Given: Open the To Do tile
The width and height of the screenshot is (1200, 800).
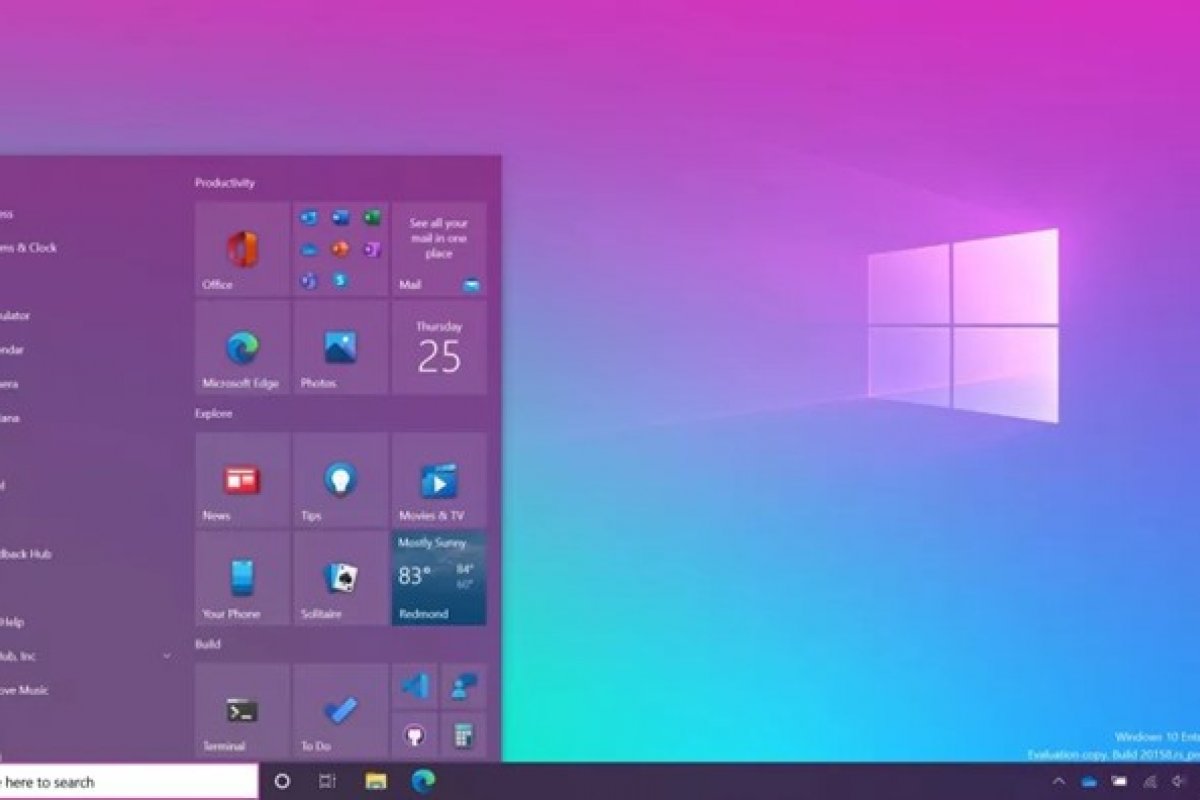Looking at the screenshot, I should [340, 710].
